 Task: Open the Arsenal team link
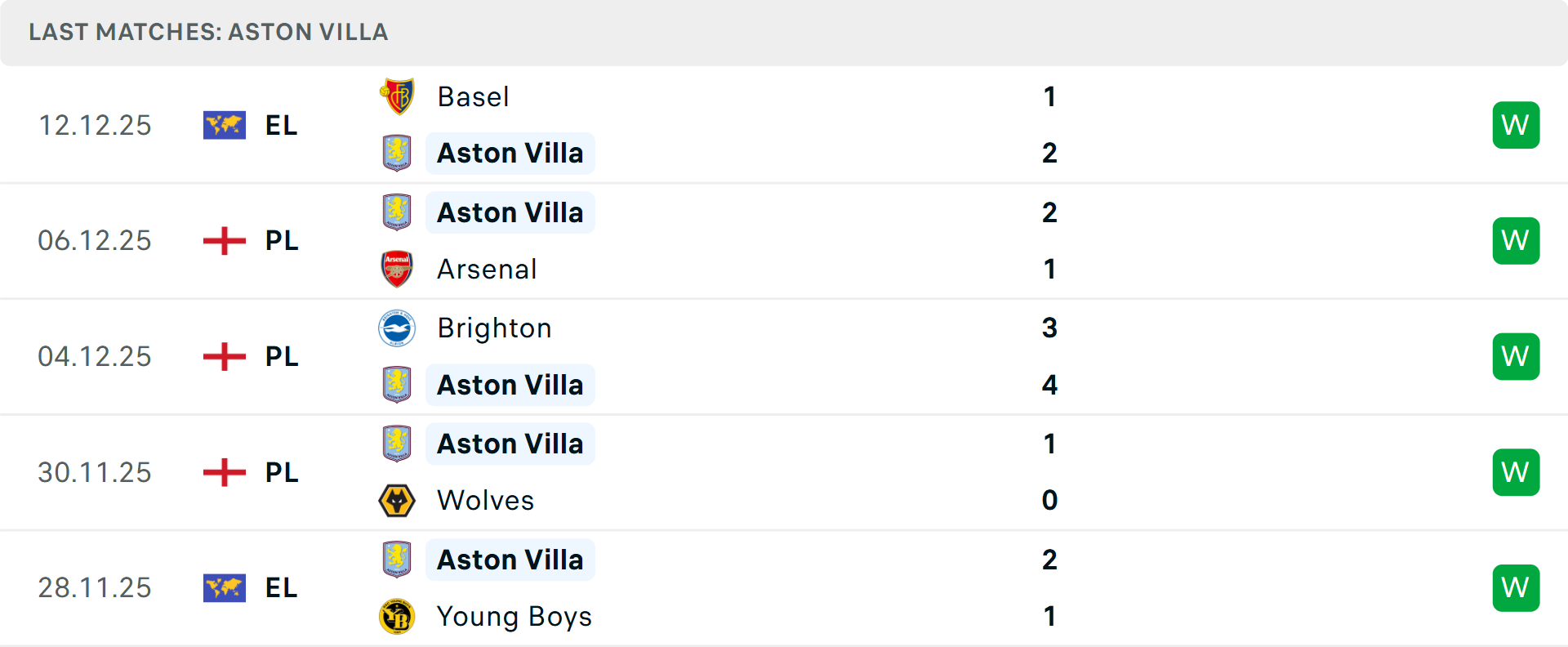pos(487,269)
